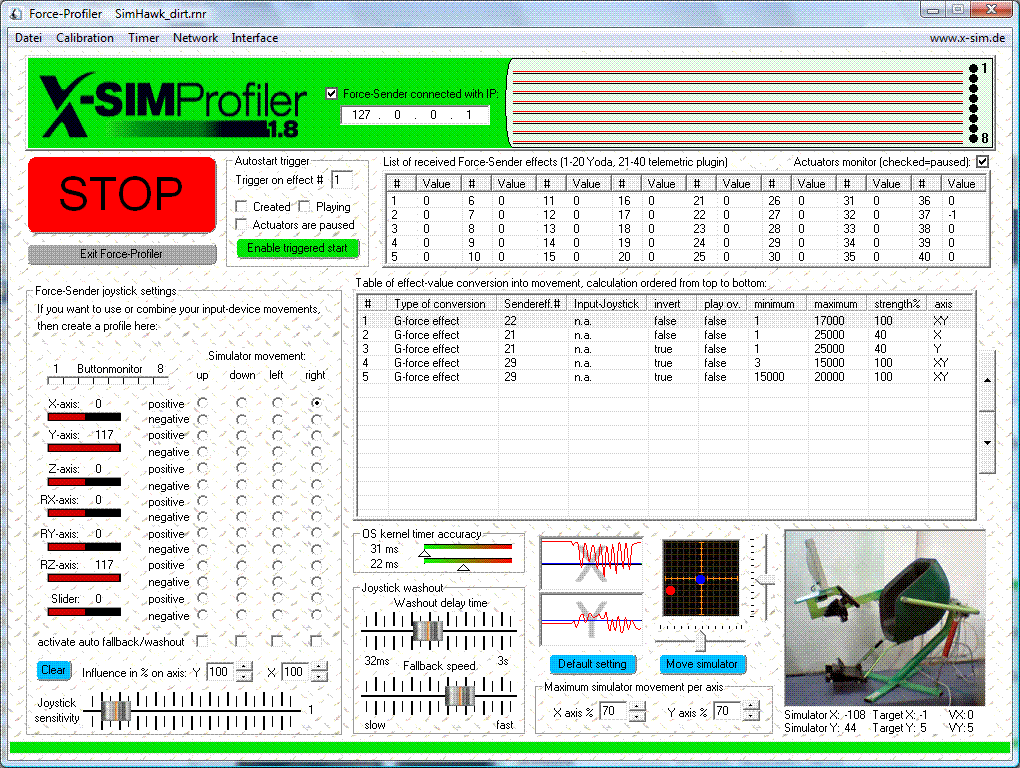Screen dimensions: 1020x768
Task: Decrease the X influence percentage
Action: [319, 676]
